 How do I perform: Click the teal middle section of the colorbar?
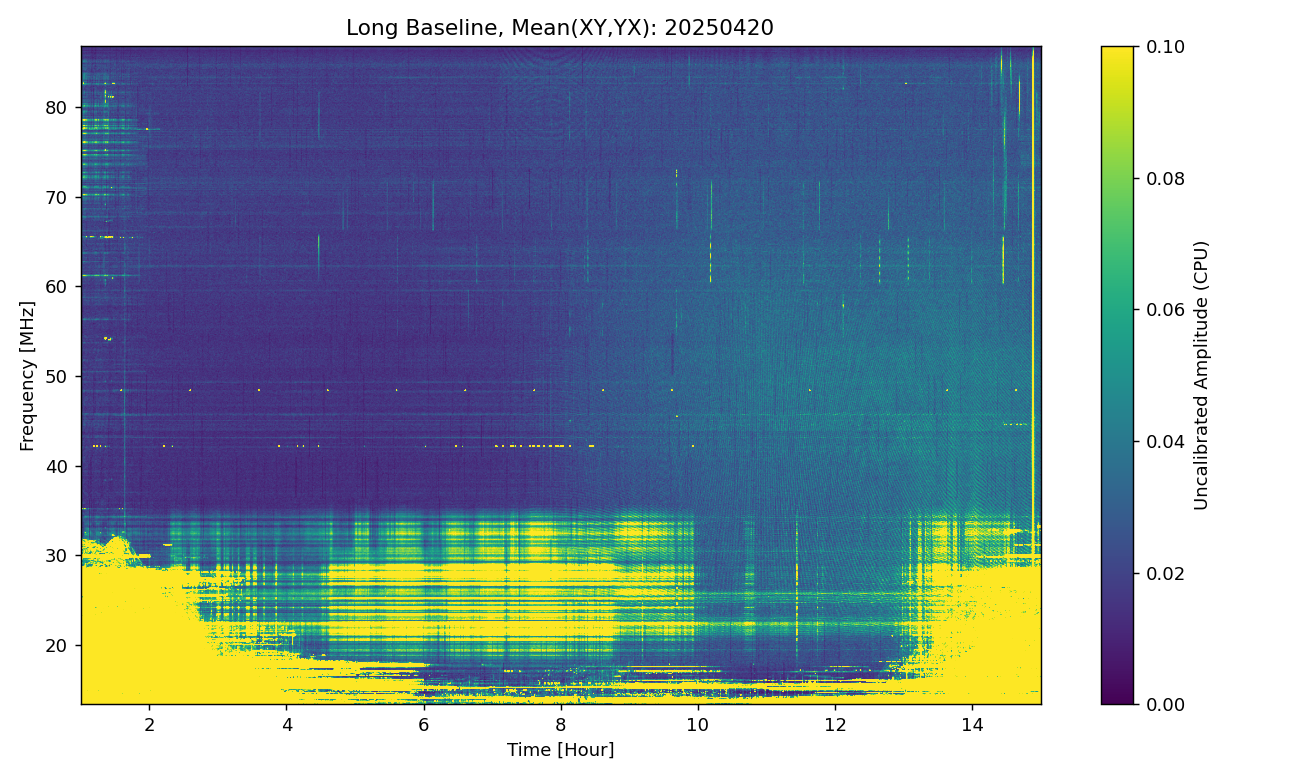point(1117,375)
